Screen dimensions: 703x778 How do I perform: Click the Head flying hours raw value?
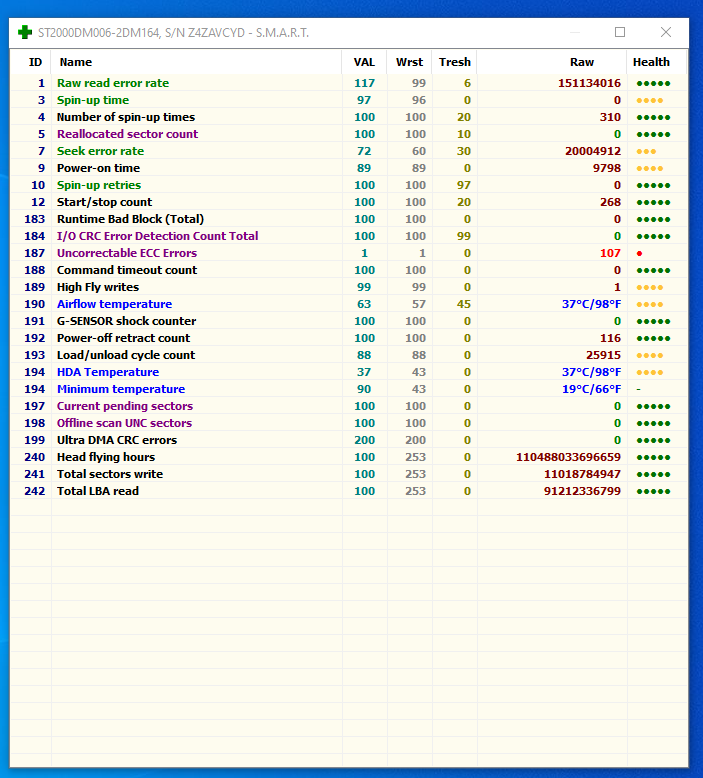pos(568,457)
